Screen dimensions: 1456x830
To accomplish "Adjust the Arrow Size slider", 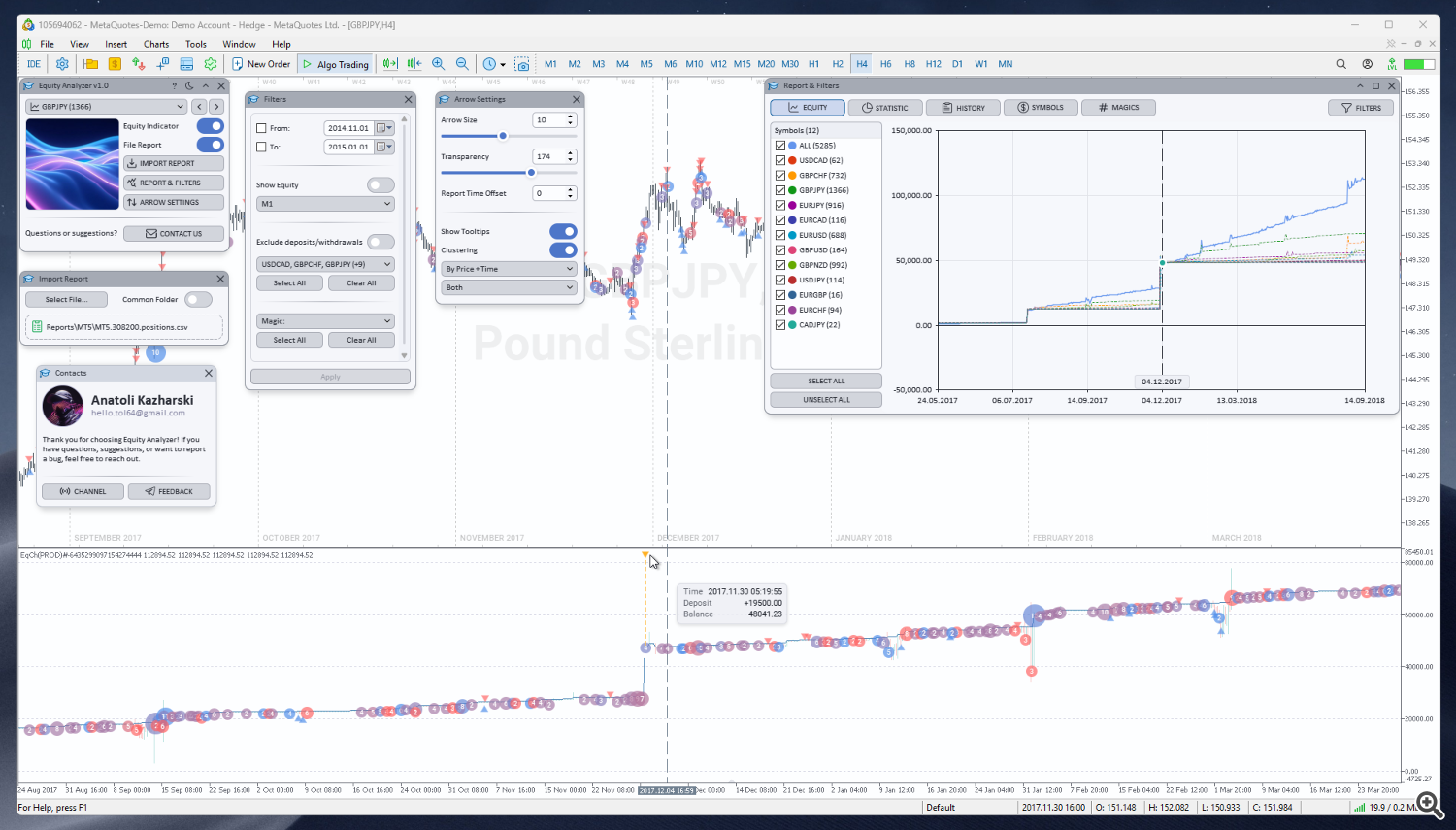I will coord(509,136).
